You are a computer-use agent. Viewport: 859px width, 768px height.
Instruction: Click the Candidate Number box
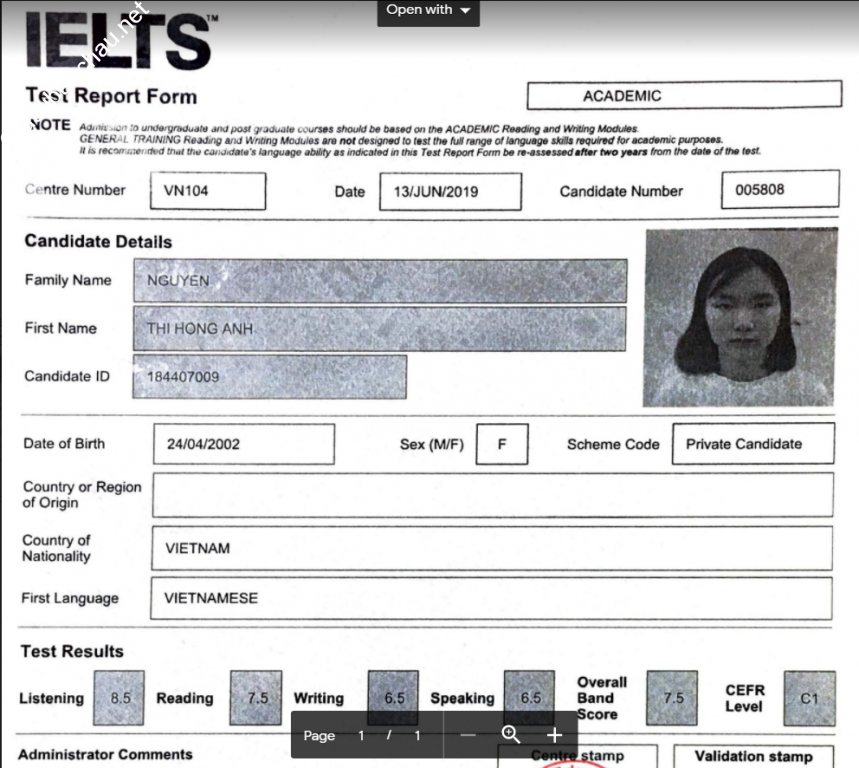[x=779, y=189]
